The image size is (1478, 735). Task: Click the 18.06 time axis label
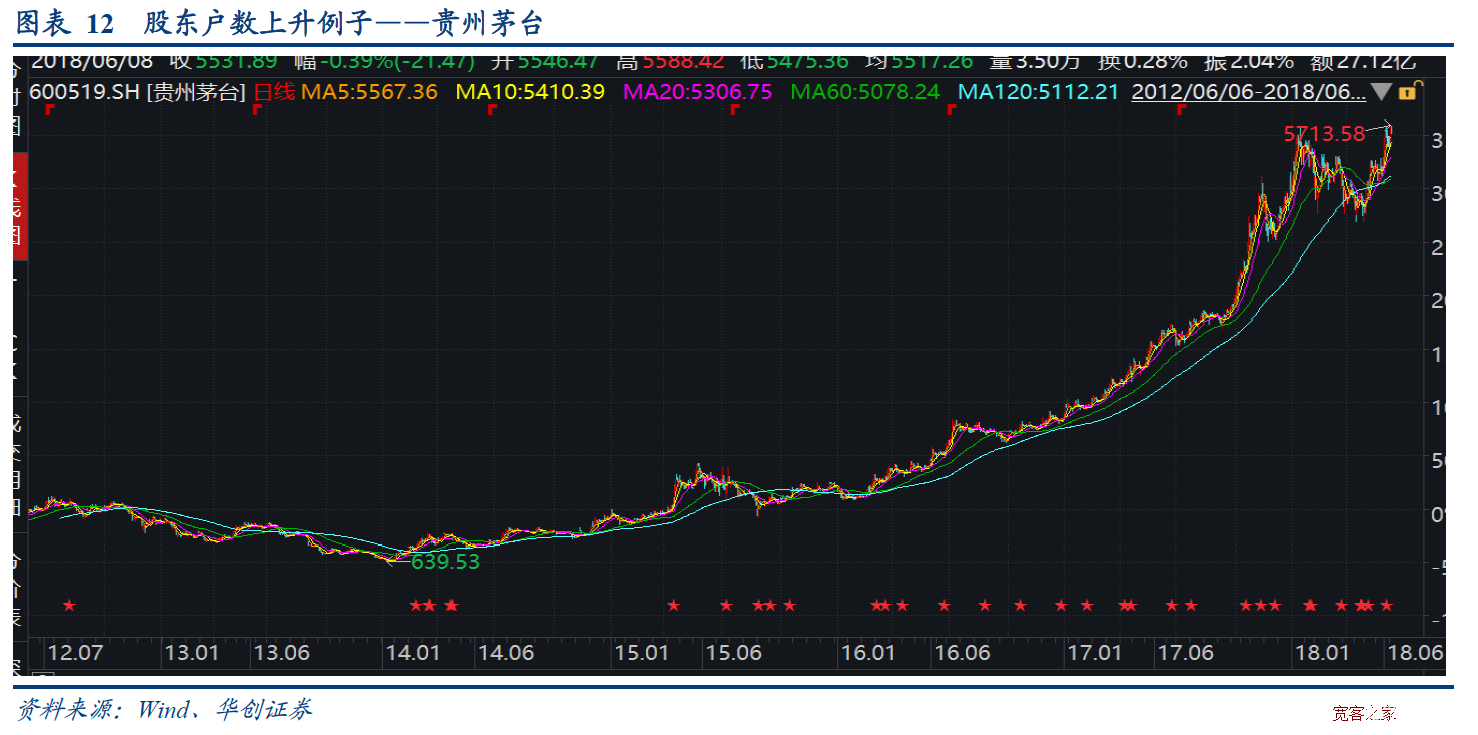pos(1413,653)
